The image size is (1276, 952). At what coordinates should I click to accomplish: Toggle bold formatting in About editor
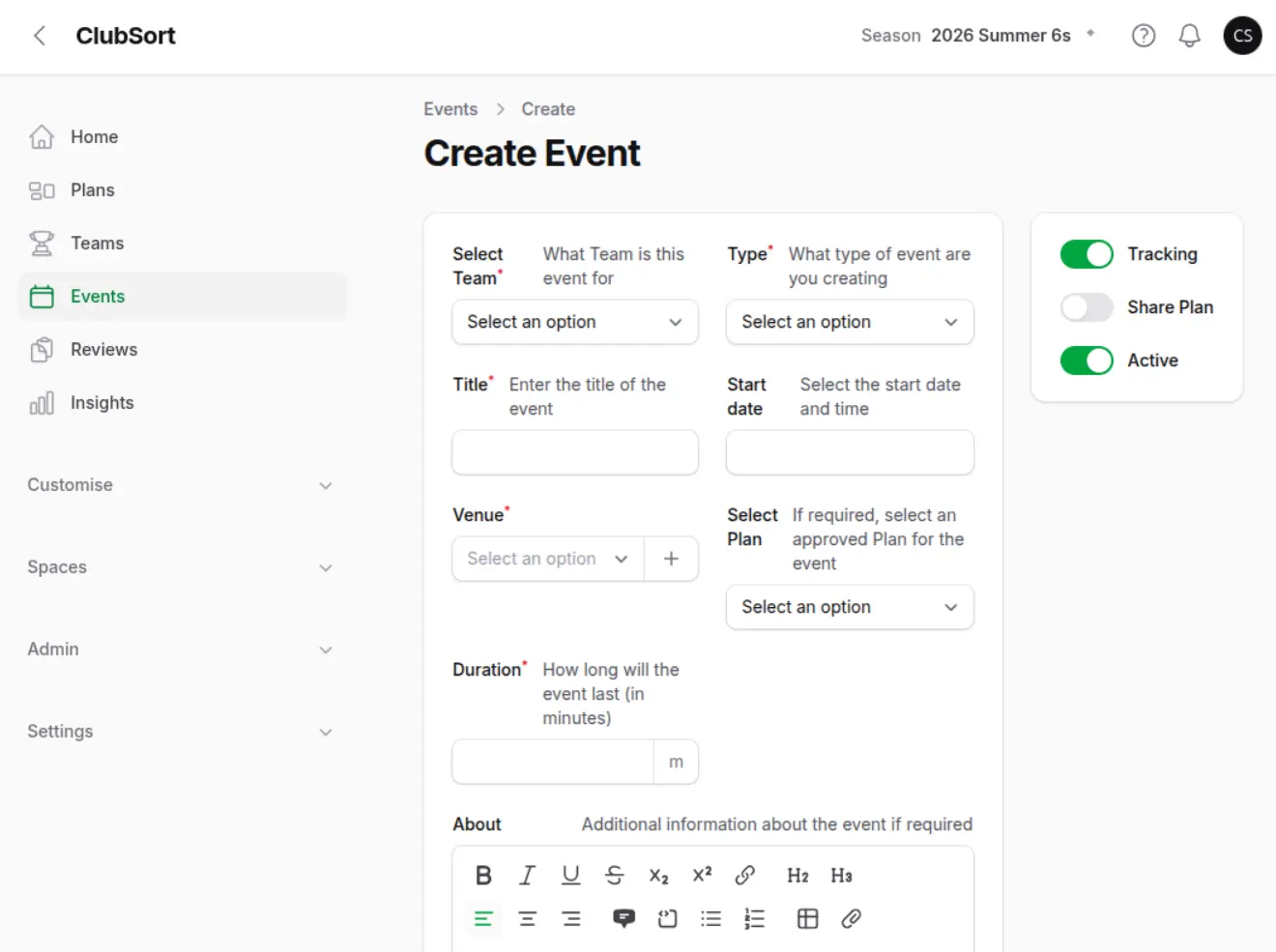483,876
